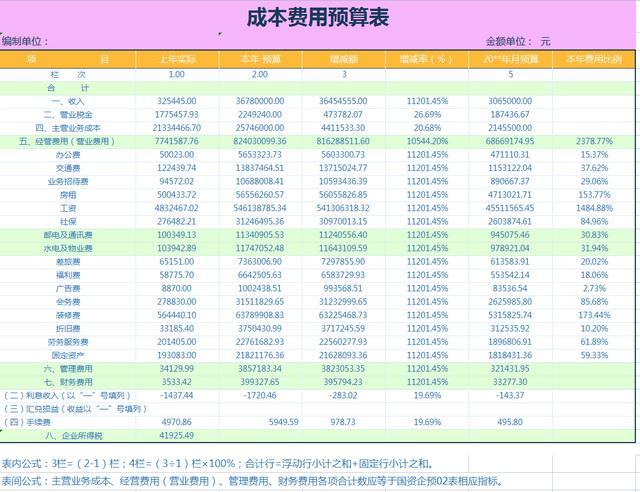Select the 工资 row label
The image size is (640, 492).
pyautogui.click(x=68, y=209)
